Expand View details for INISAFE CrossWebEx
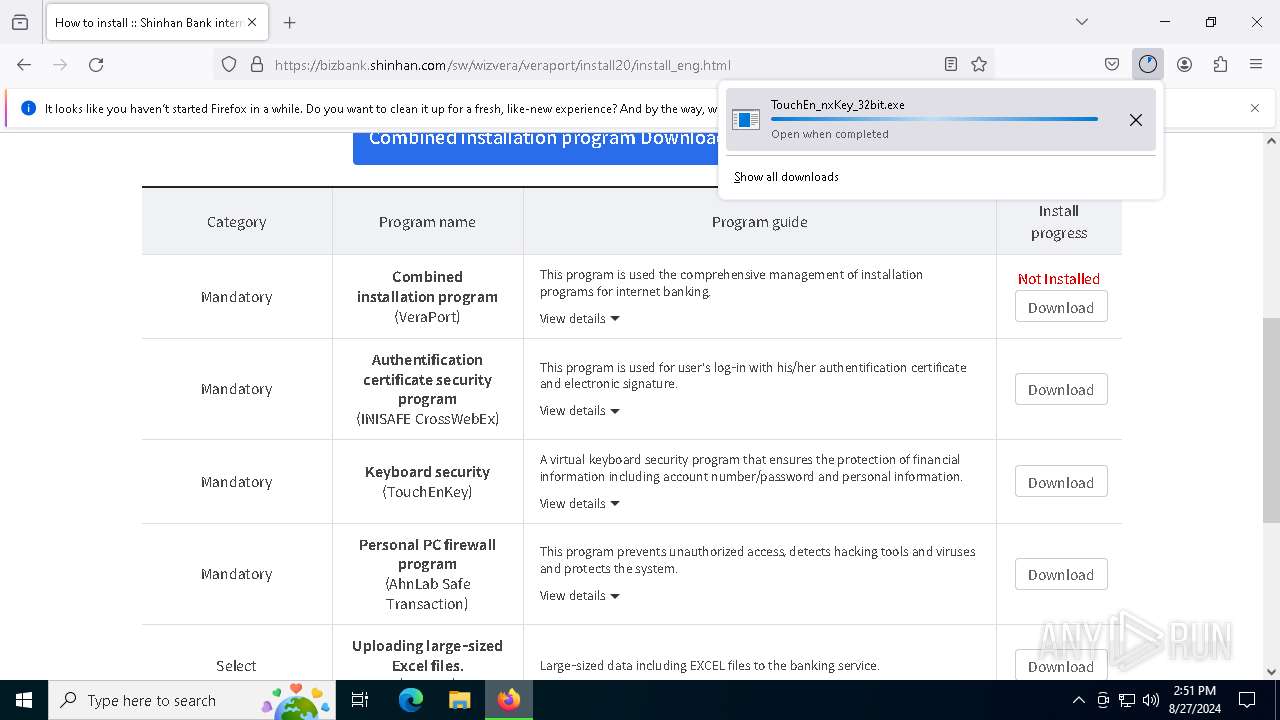This screenshot has width=1280, height=720. pyautogui.click(x=580, y=410)
